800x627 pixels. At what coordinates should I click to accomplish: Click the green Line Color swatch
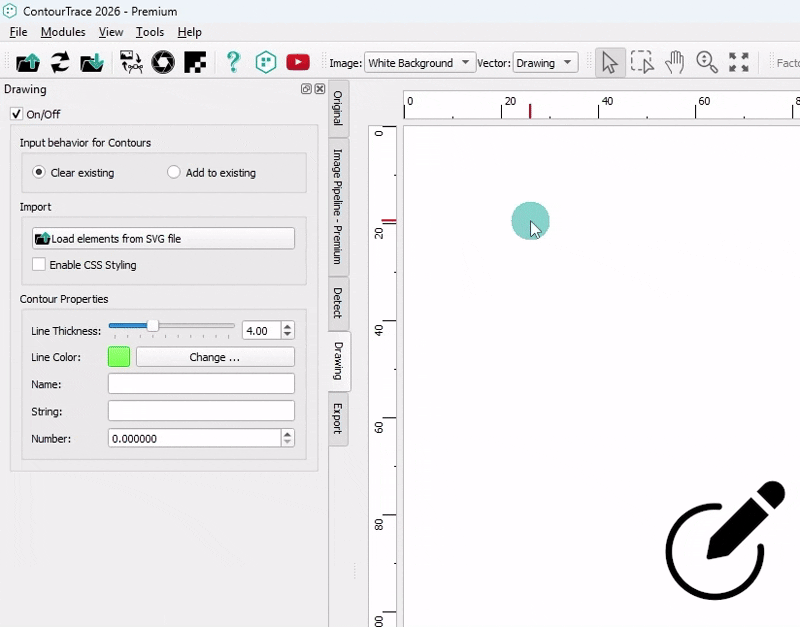(x=119, y=357)
